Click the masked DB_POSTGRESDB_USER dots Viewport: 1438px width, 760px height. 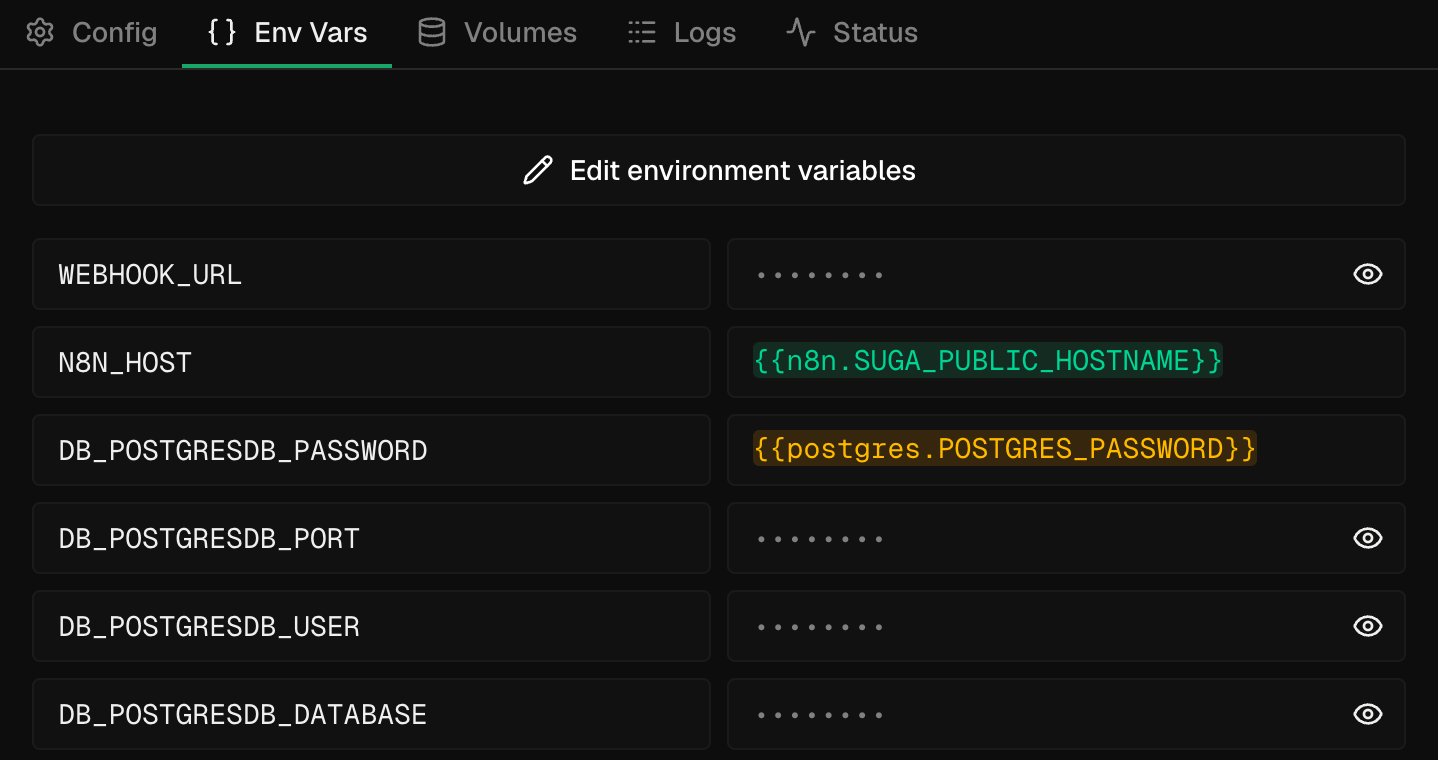(x=820, y=627)
